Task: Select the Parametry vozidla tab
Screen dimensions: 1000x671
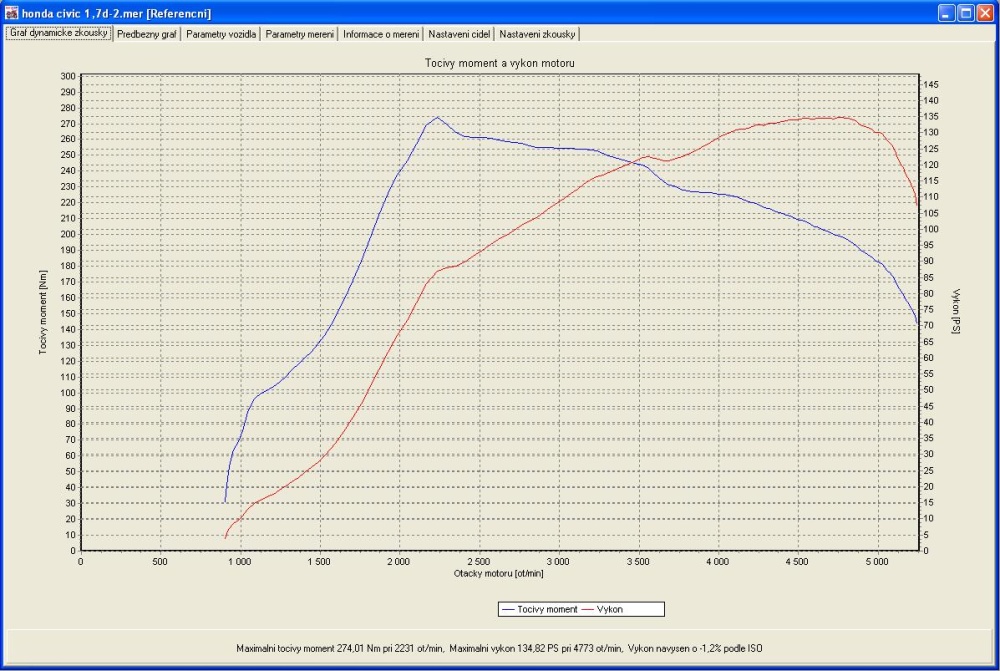Action: click(222, 34)
